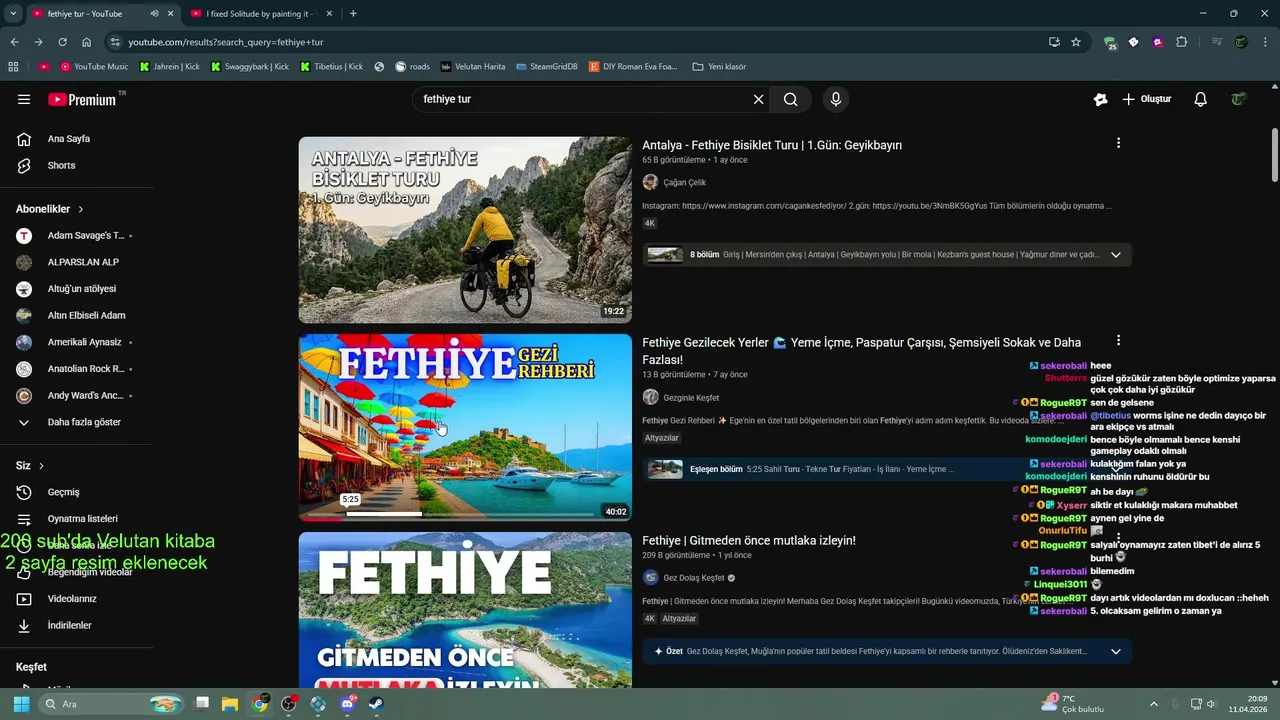Open OBS Studio from taskbar

289,704
